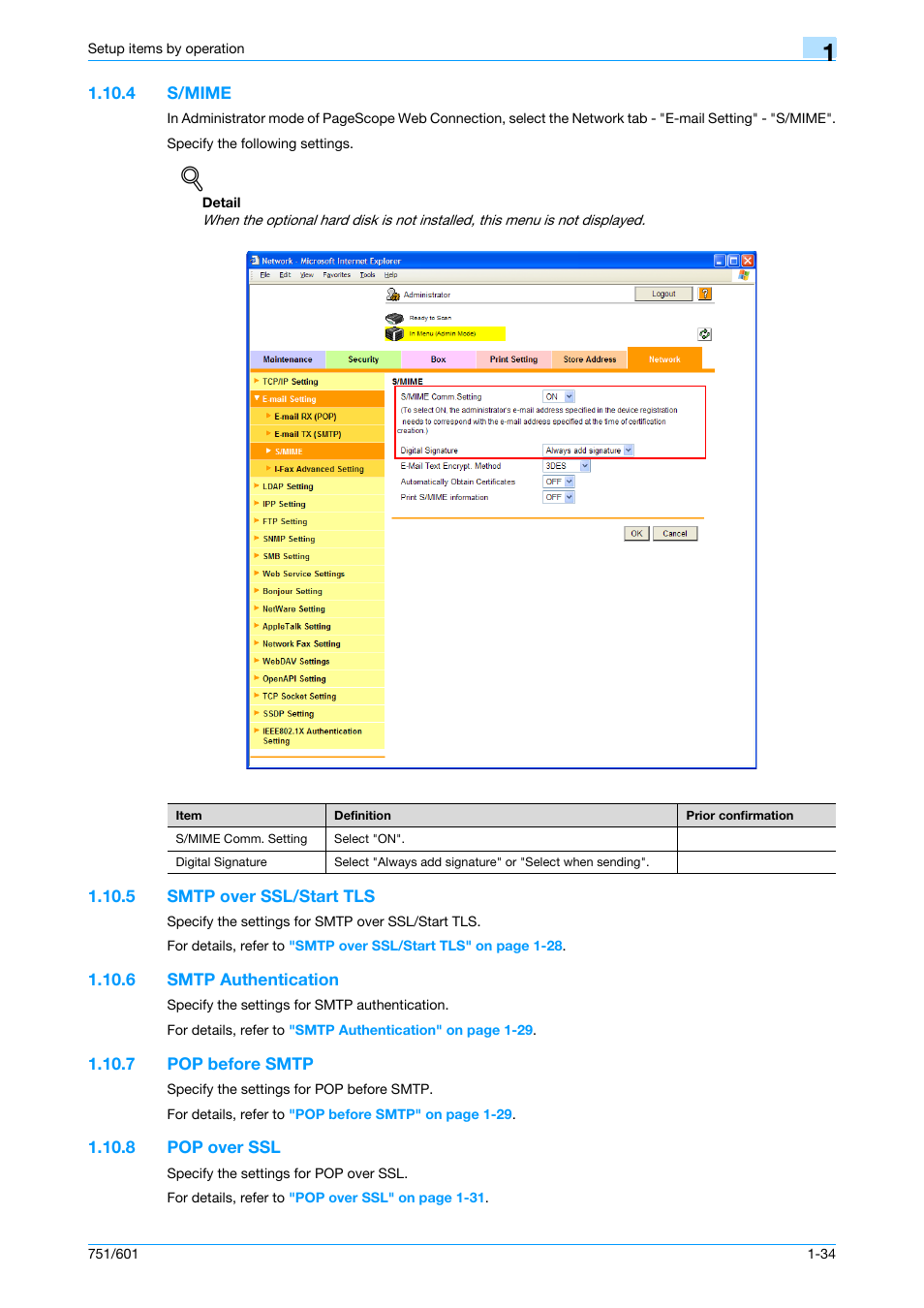Switch to the Store Address tab

590,359
